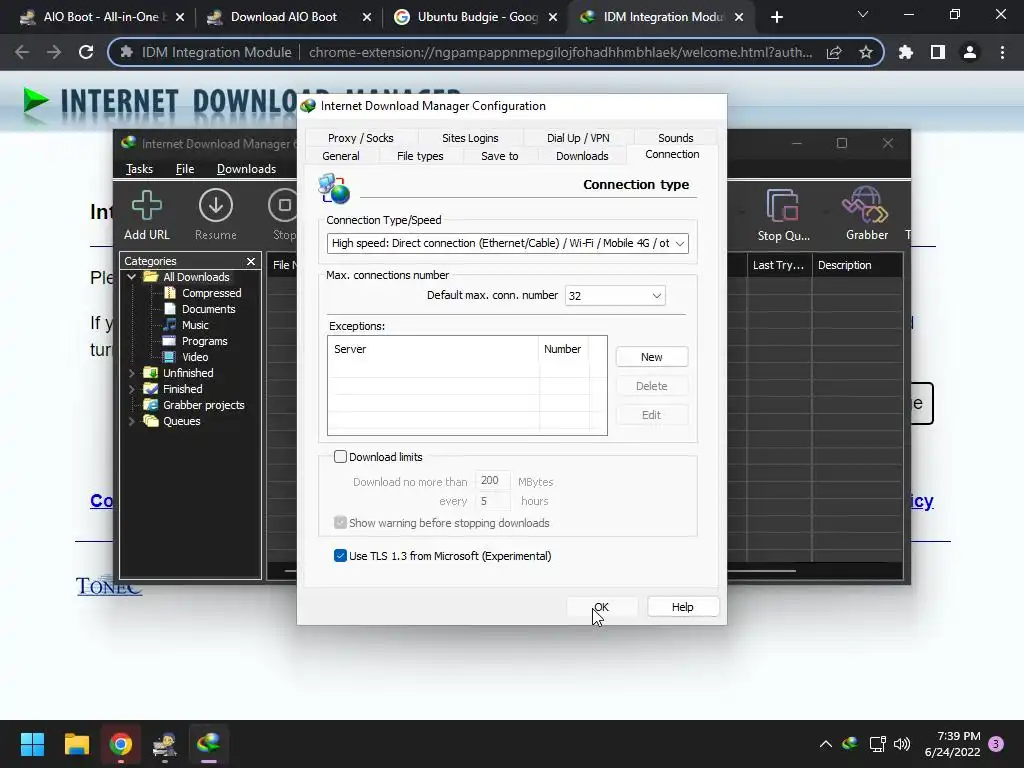1024x768 pixels.
Task: Switch to Ubuntu Budgie Google tab
Action: (x=475, y=17)
